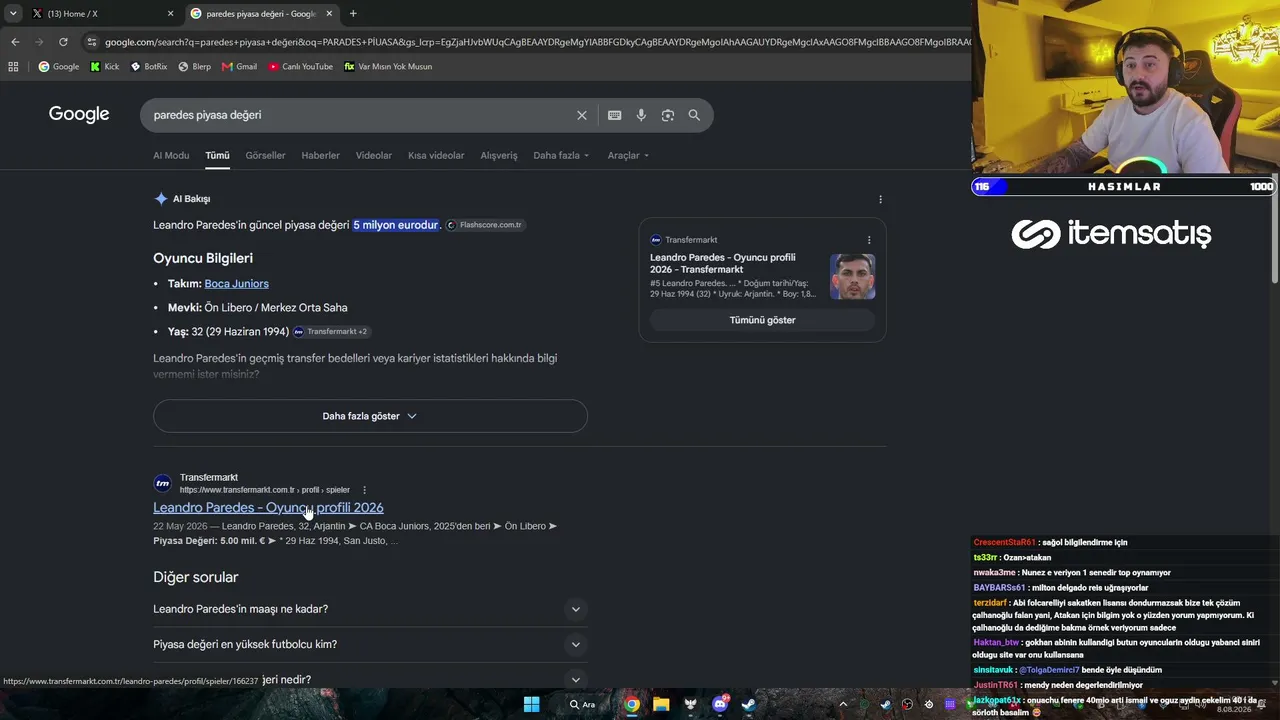Open Transfermarkt card options menu

(x=869, y=240)
